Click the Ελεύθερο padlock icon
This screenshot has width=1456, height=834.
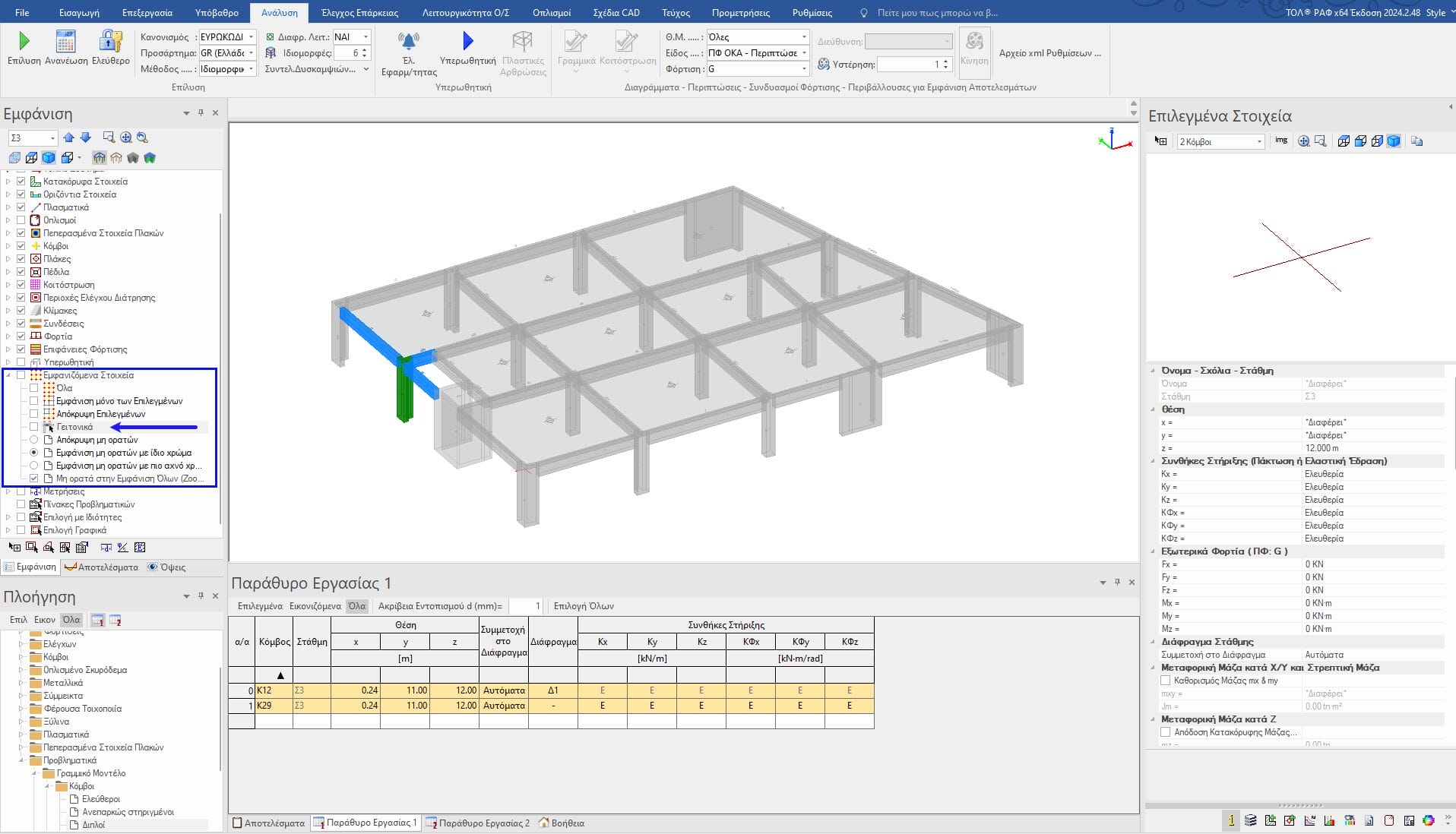point(111,41)
